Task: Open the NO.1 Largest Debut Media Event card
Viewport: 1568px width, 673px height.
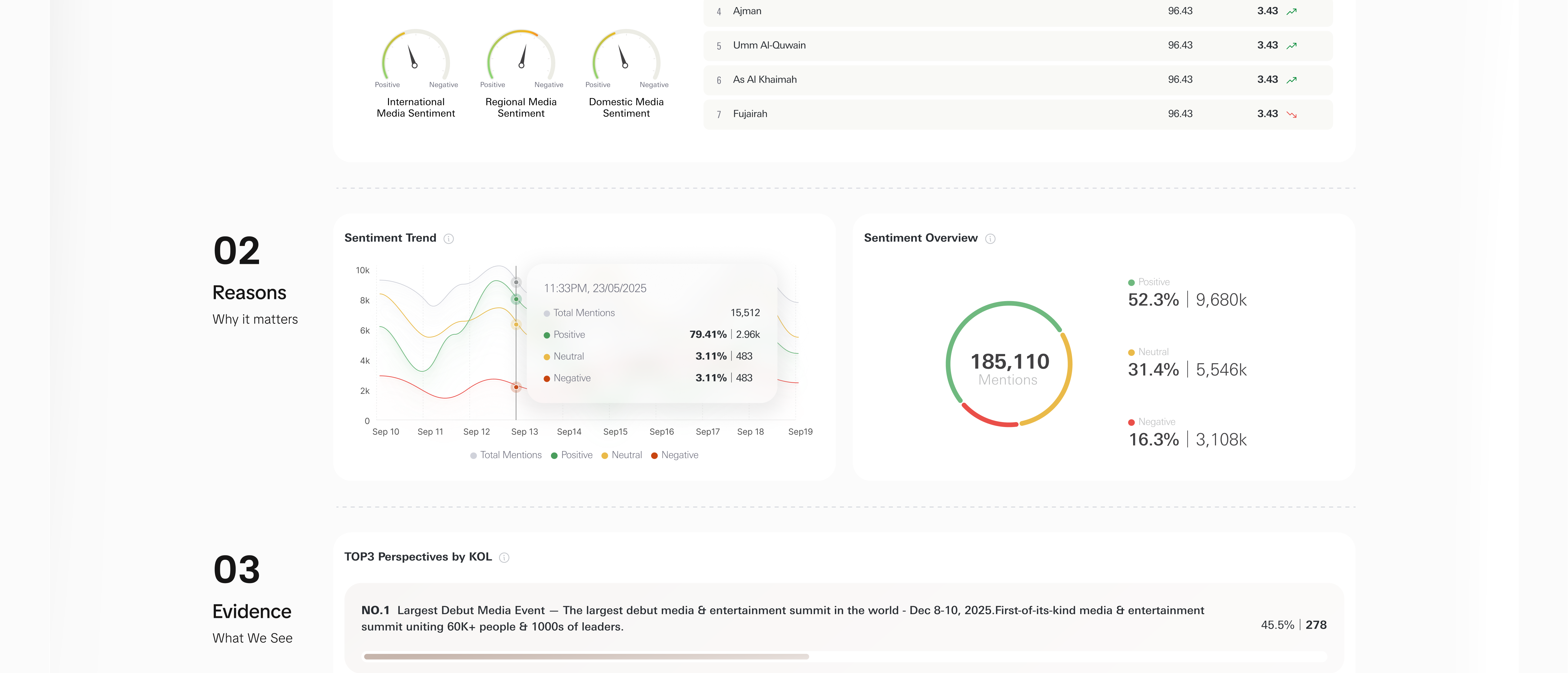Action: coord(844,628)
